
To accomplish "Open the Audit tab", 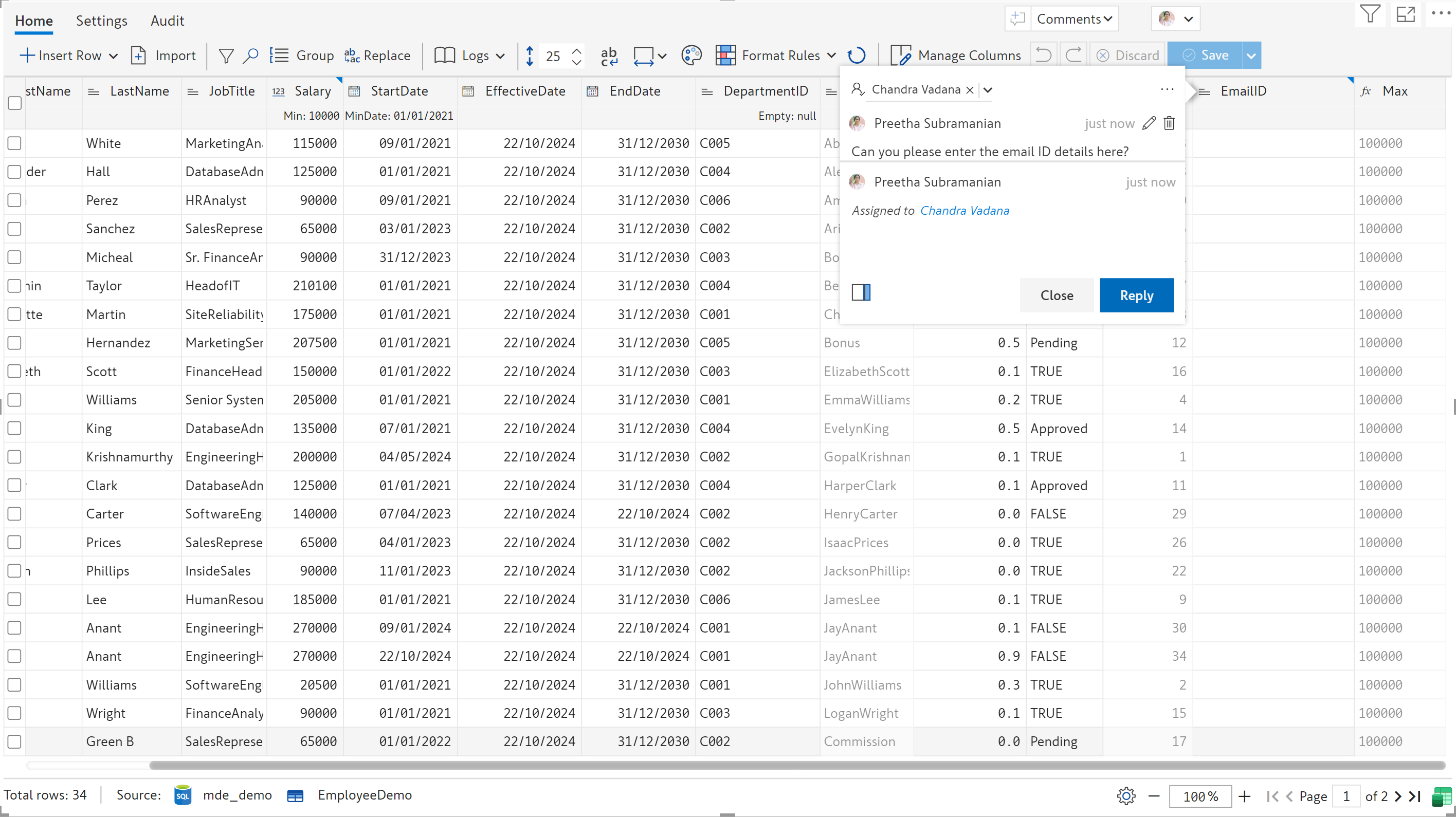I will point(167,21).
